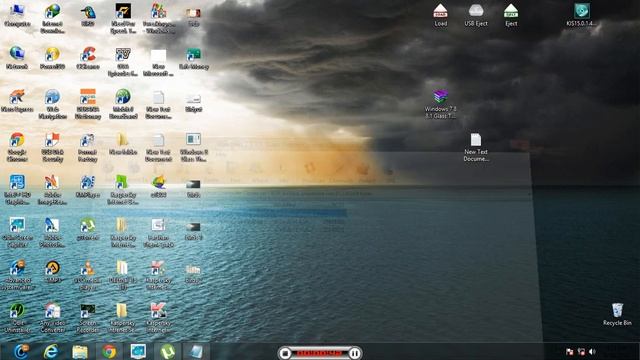Click the Load virtual drive icon

[440, 15]
